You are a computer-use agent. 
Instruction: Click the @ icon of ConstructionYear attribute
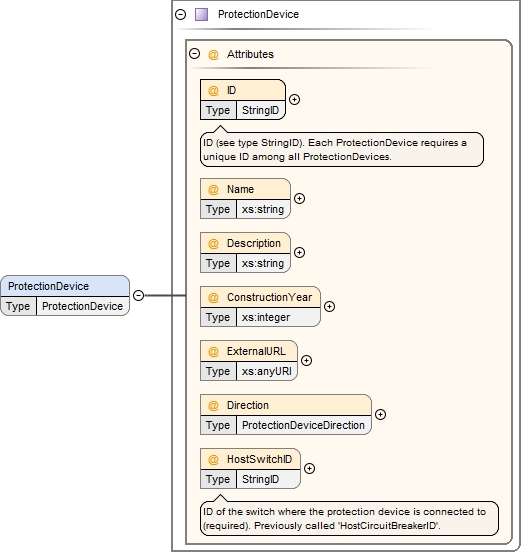[213, 298]
